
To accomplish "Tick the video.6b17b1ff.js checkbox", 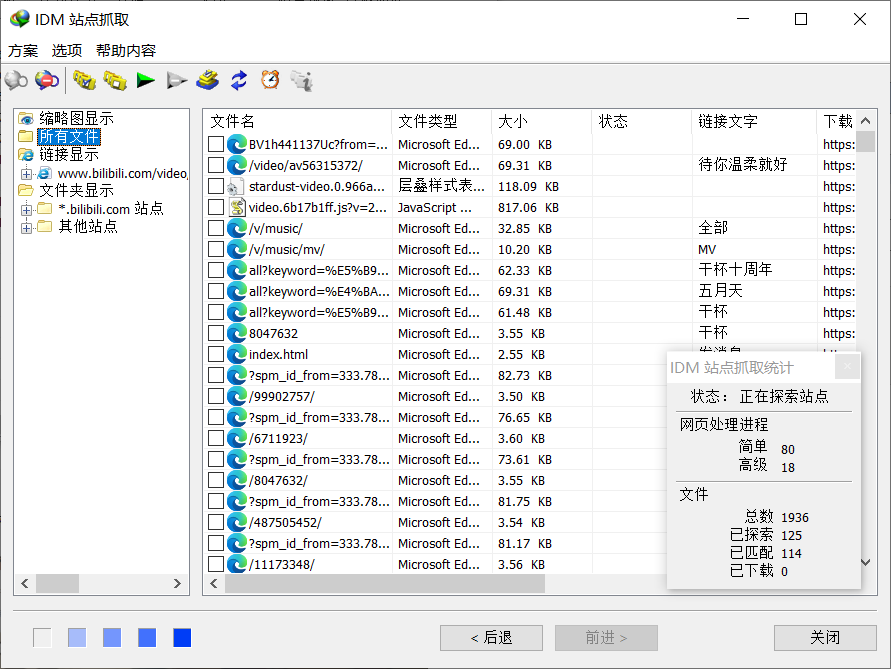I will (x=216, y=207).
